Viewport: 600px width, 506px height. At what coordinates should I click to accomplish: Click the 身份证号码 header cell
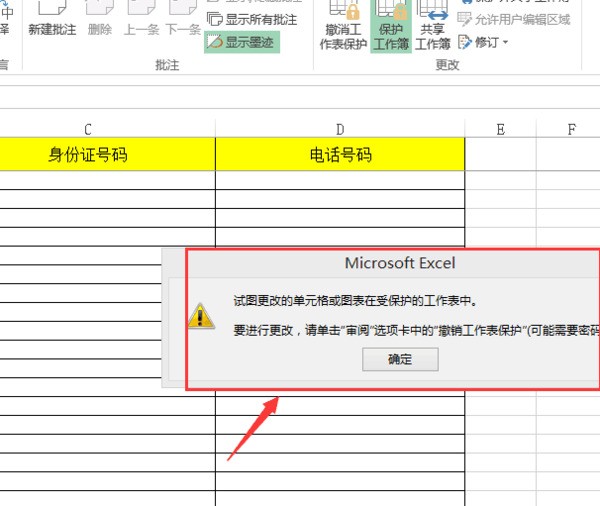point(88,154)
